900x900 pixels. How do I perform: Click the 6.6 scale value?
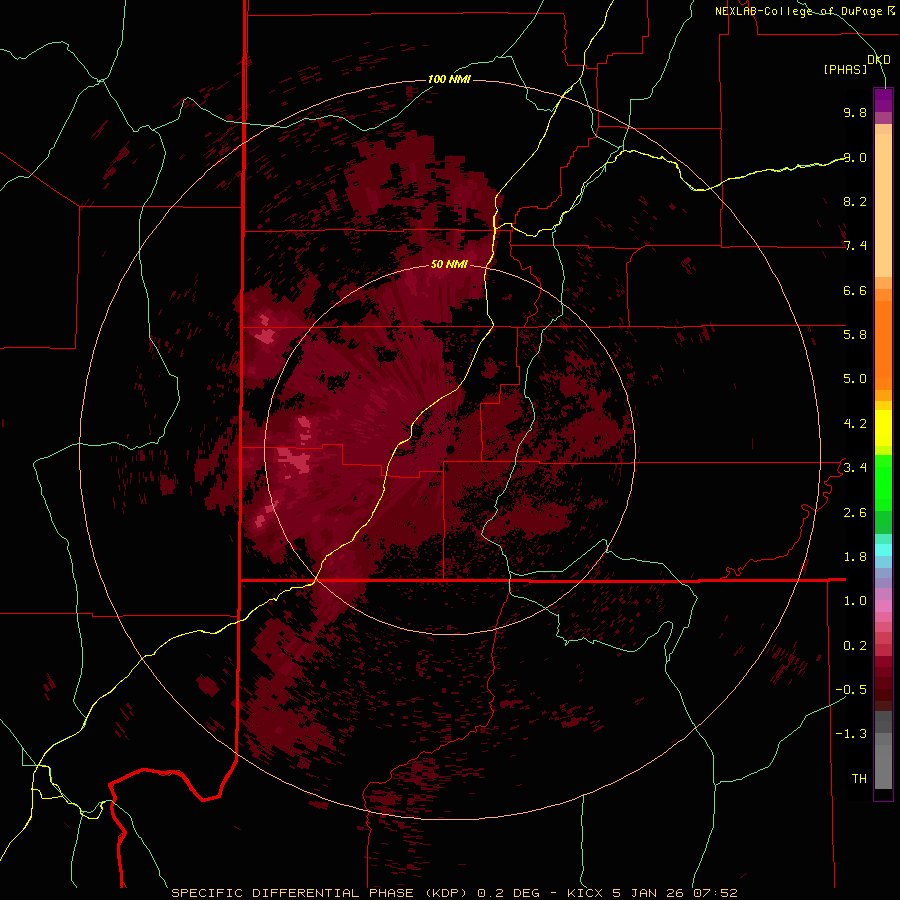tap(855, 290)
